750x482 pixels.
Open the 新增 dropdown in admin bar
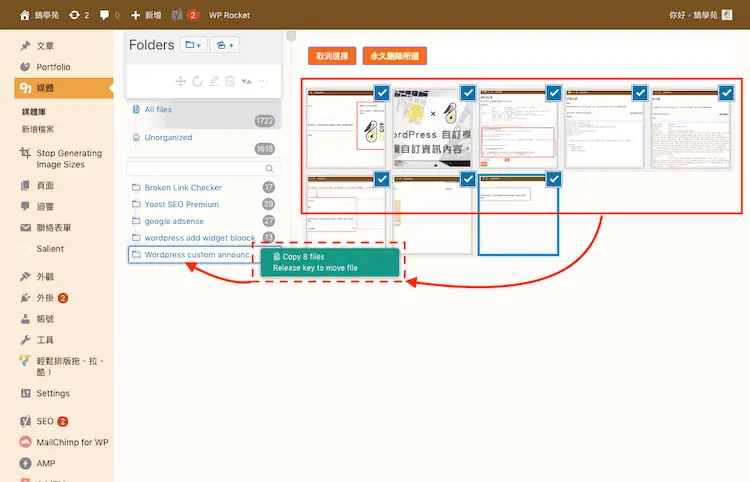(x=146, y=15)
